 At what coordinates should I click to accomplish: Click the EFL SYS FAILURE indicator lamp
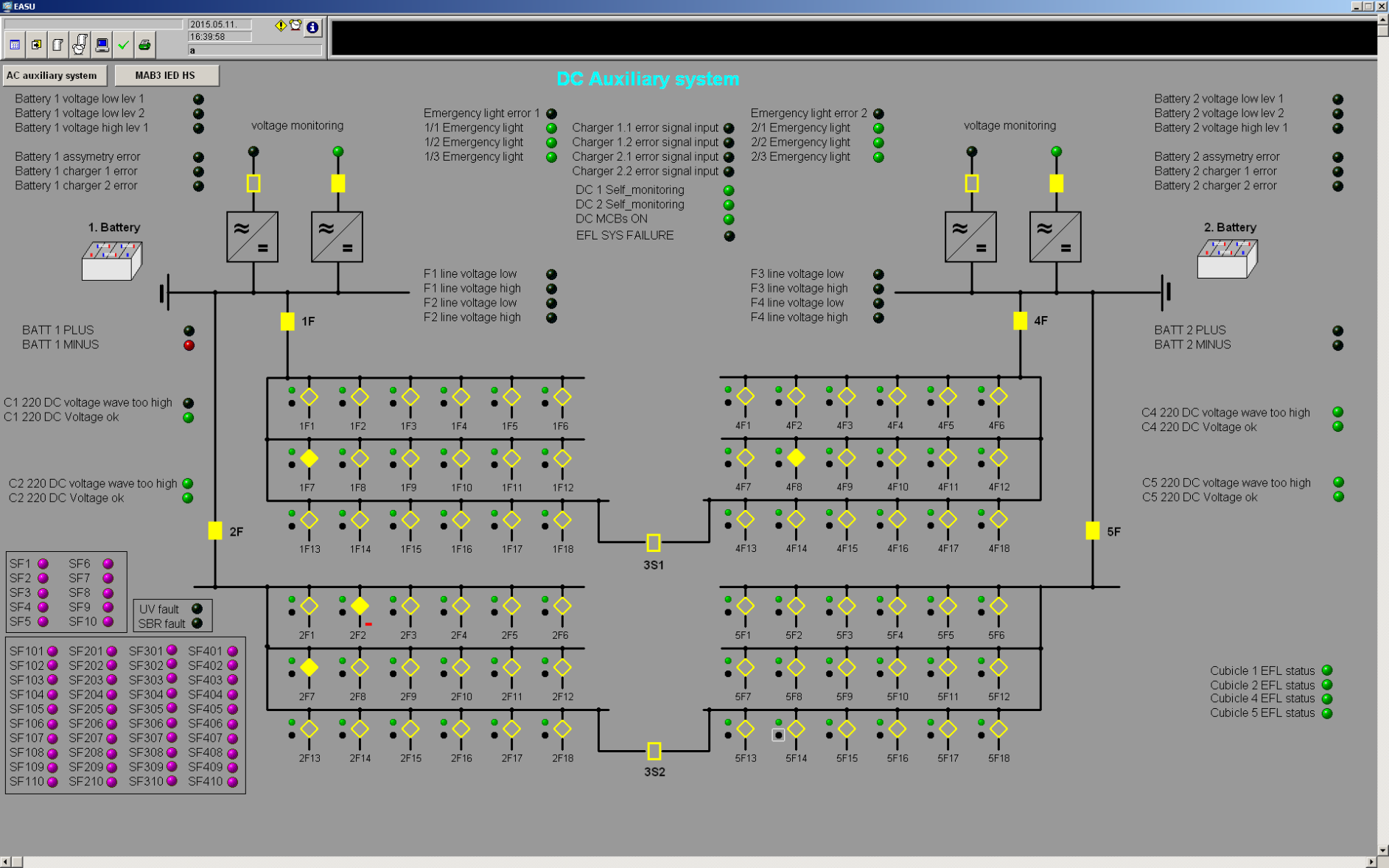pyautogui.click(x=729, y=237)
